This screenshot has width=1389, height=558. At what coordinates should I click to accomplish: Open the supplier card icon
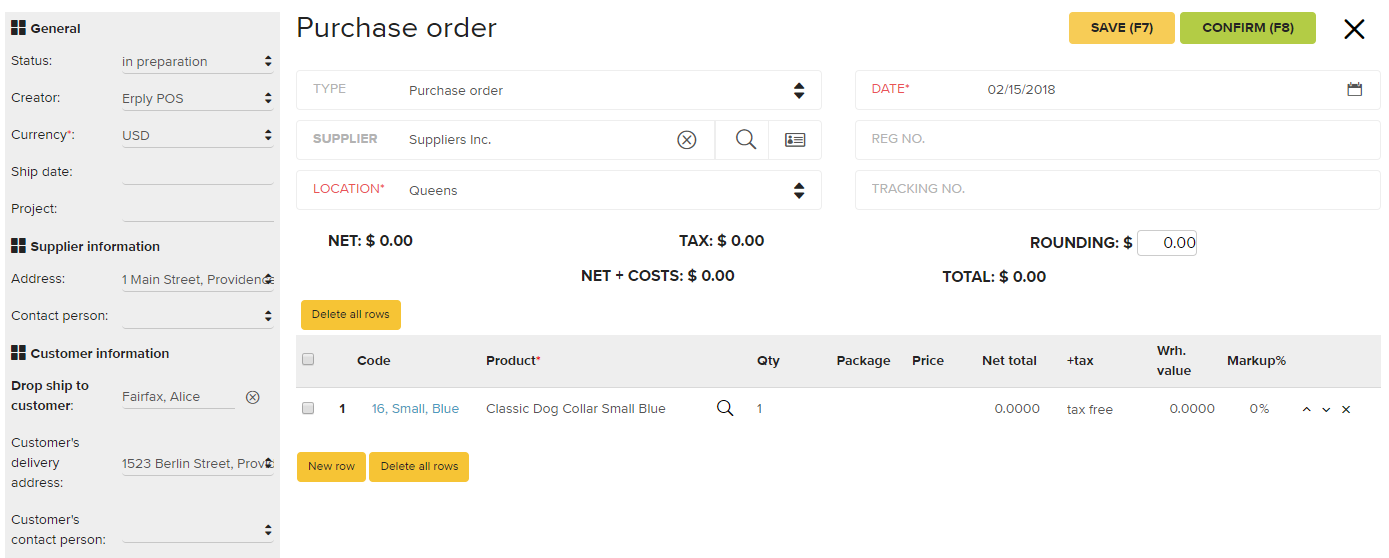point(795,140)
